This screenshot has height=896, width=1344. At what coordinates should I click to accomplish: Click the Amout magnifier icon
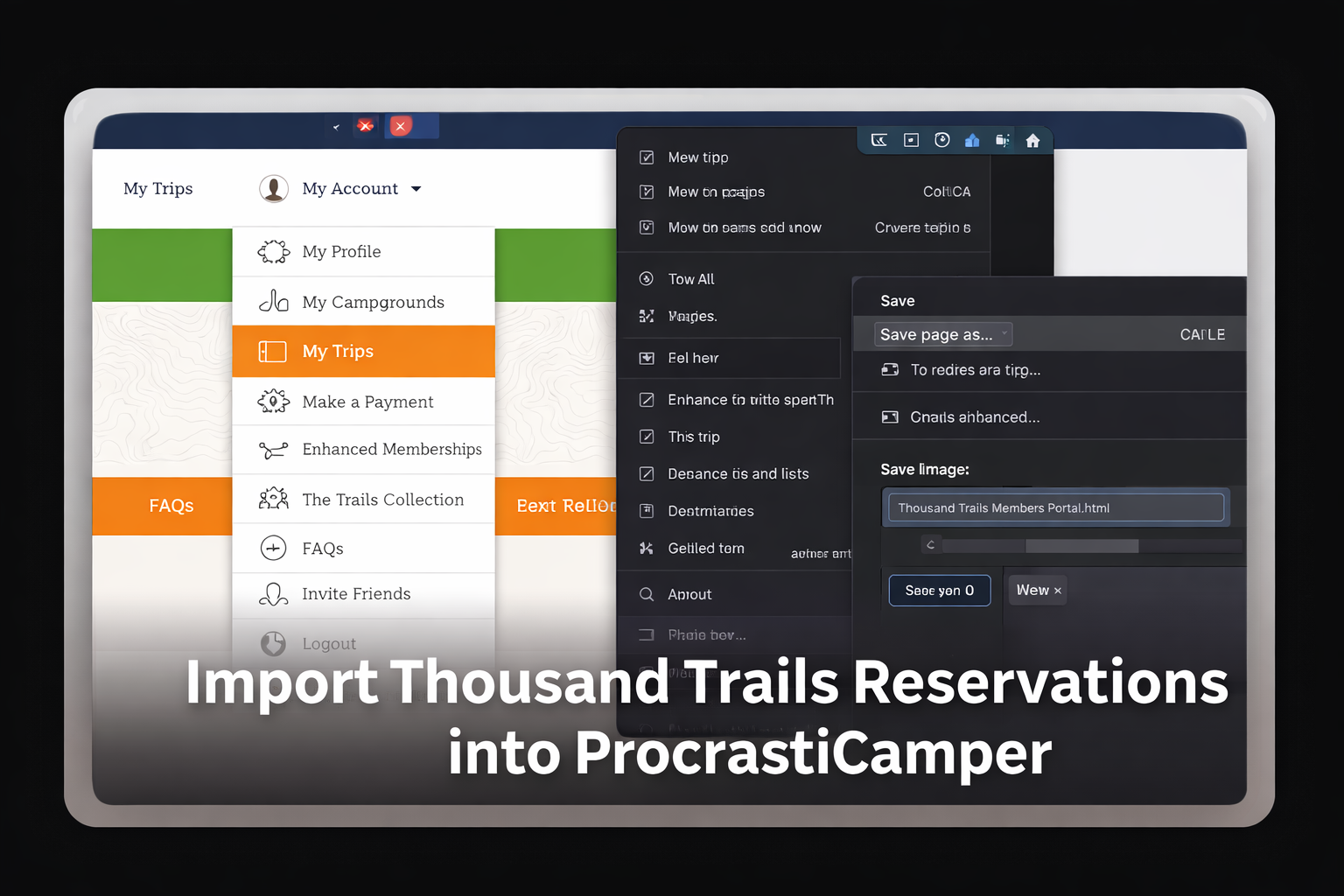point(647,594)
